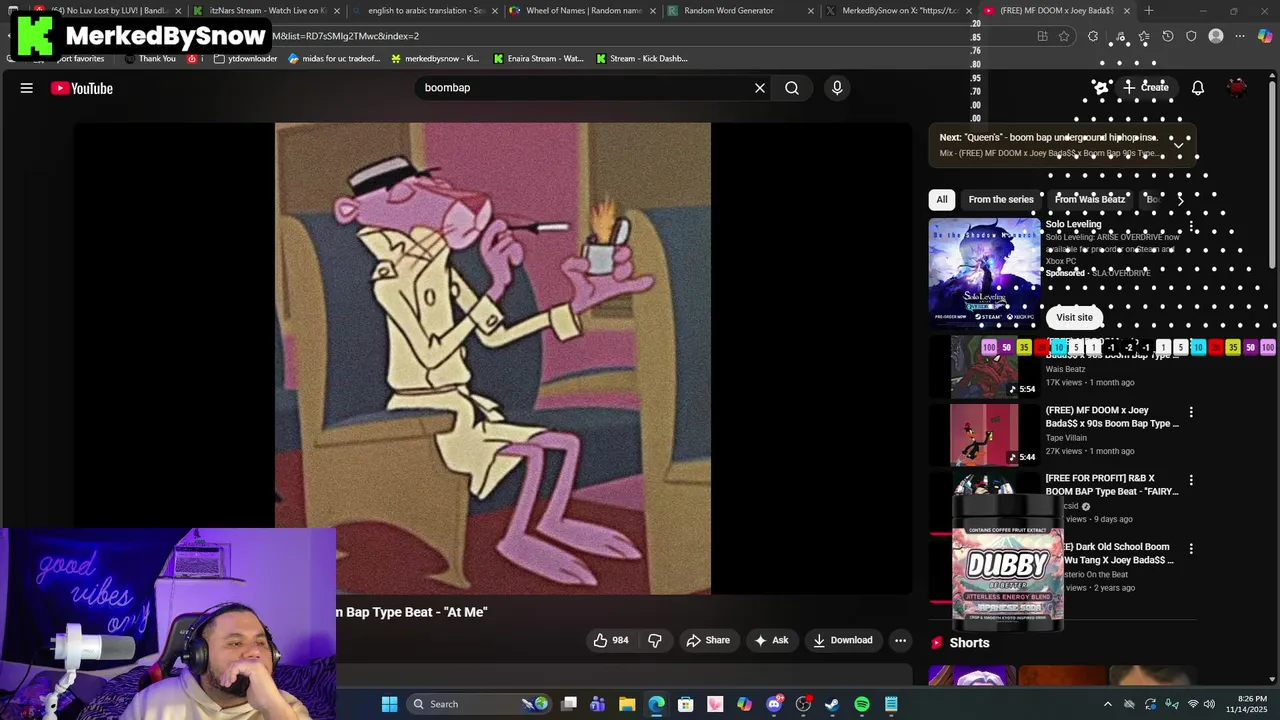1280x720 pixels.
Task: Open more actions menu below video
Action: click(900, 640)
